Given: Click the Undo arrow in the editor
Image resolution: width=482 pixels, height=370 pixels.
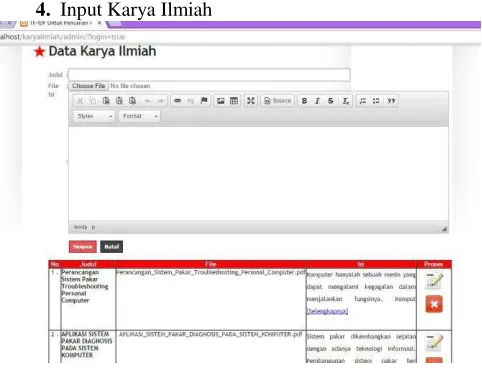Looking at the screenshot, I should point(148,101).
